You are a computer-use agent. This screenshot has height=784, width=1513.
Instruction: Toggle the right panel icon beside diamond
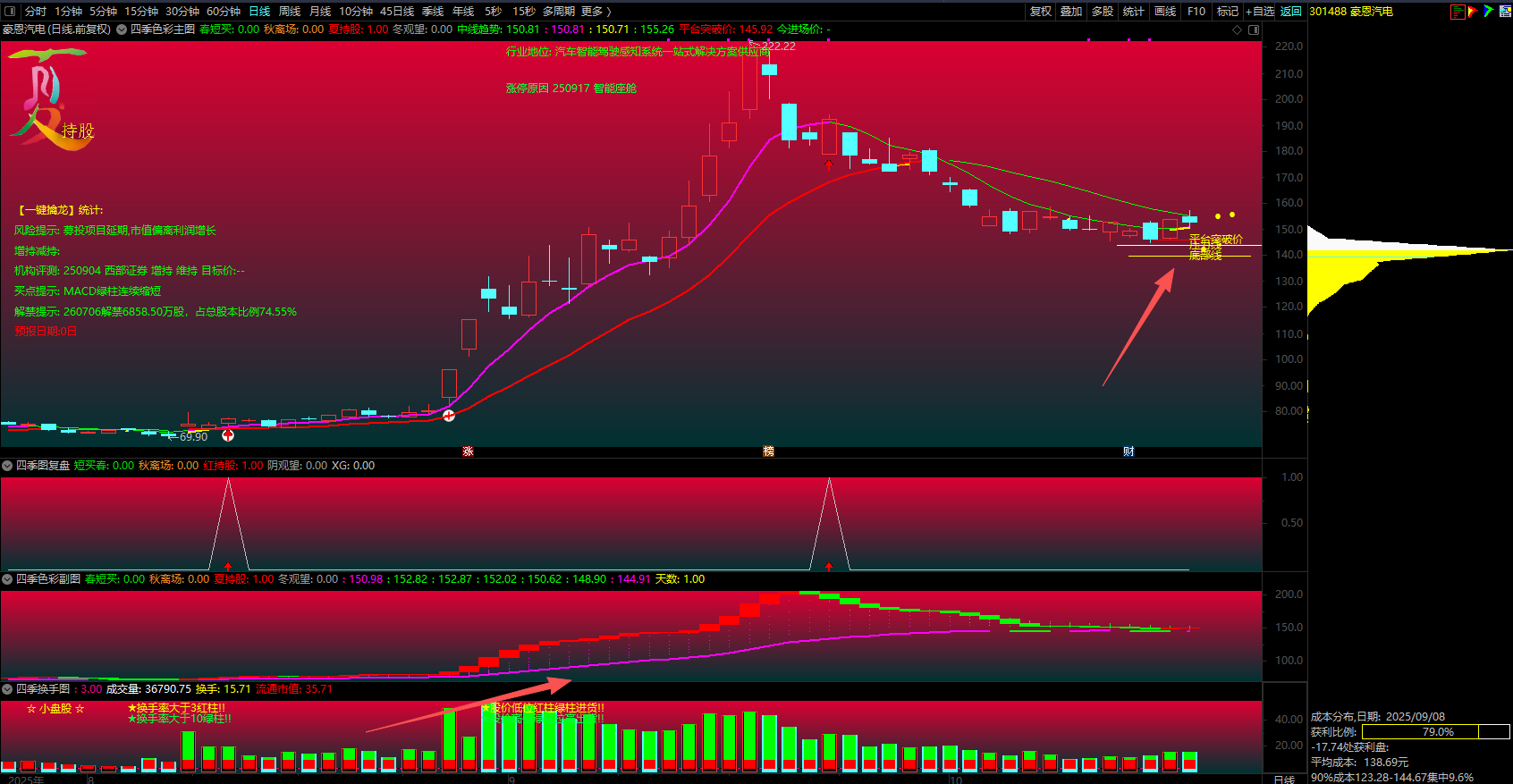(1254, 30)
